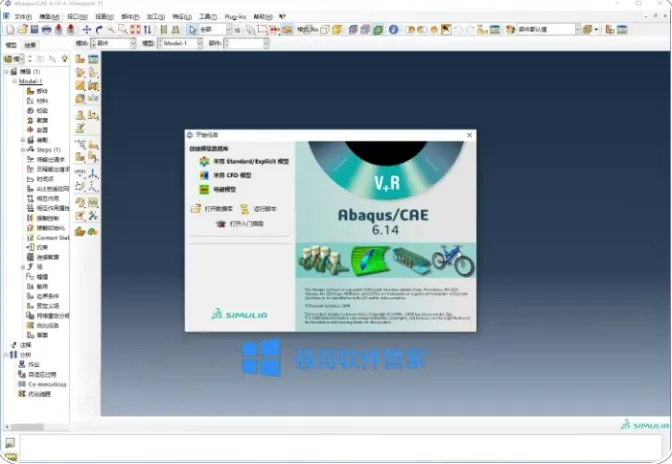Open the 文件 (File) menu
Image resolution: width=672 pixels, height=464 pixels.
(x=23, y=17)
